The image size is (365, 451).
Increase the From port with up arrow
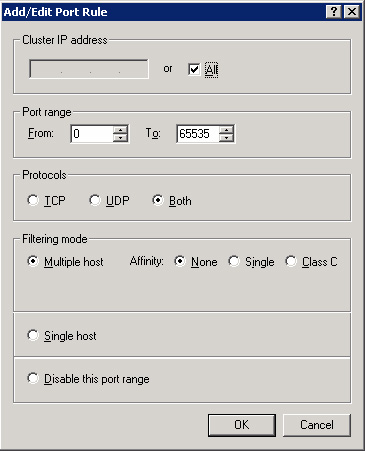pos(120,130)
